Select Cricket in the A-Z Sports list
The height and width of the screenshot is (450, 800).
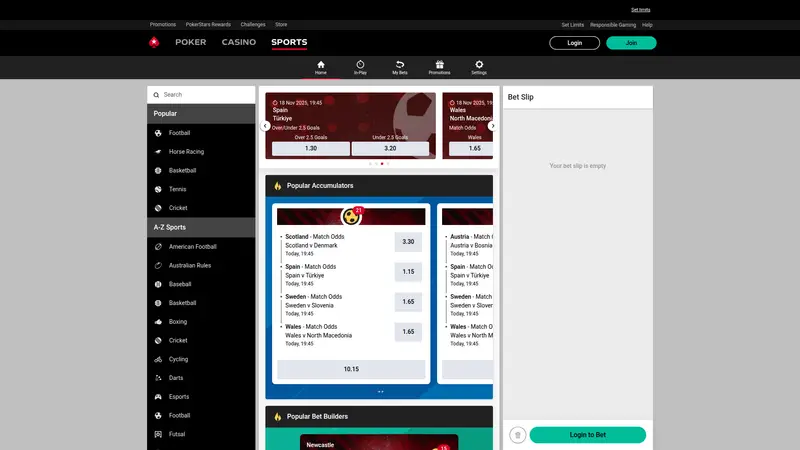[x=201, y=340]
